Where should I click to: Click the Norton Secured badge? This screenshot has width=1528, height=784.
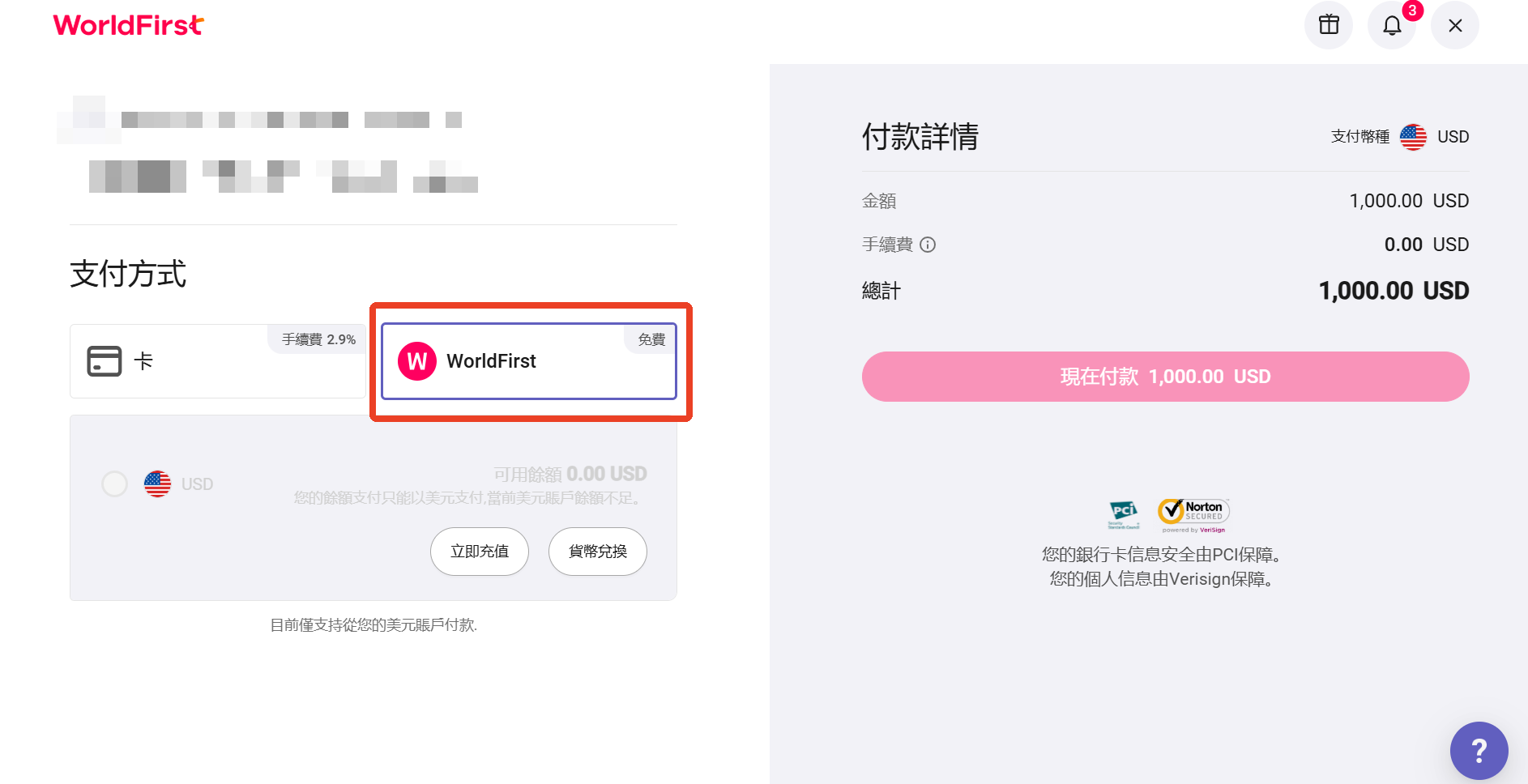tap(1193, 515)
